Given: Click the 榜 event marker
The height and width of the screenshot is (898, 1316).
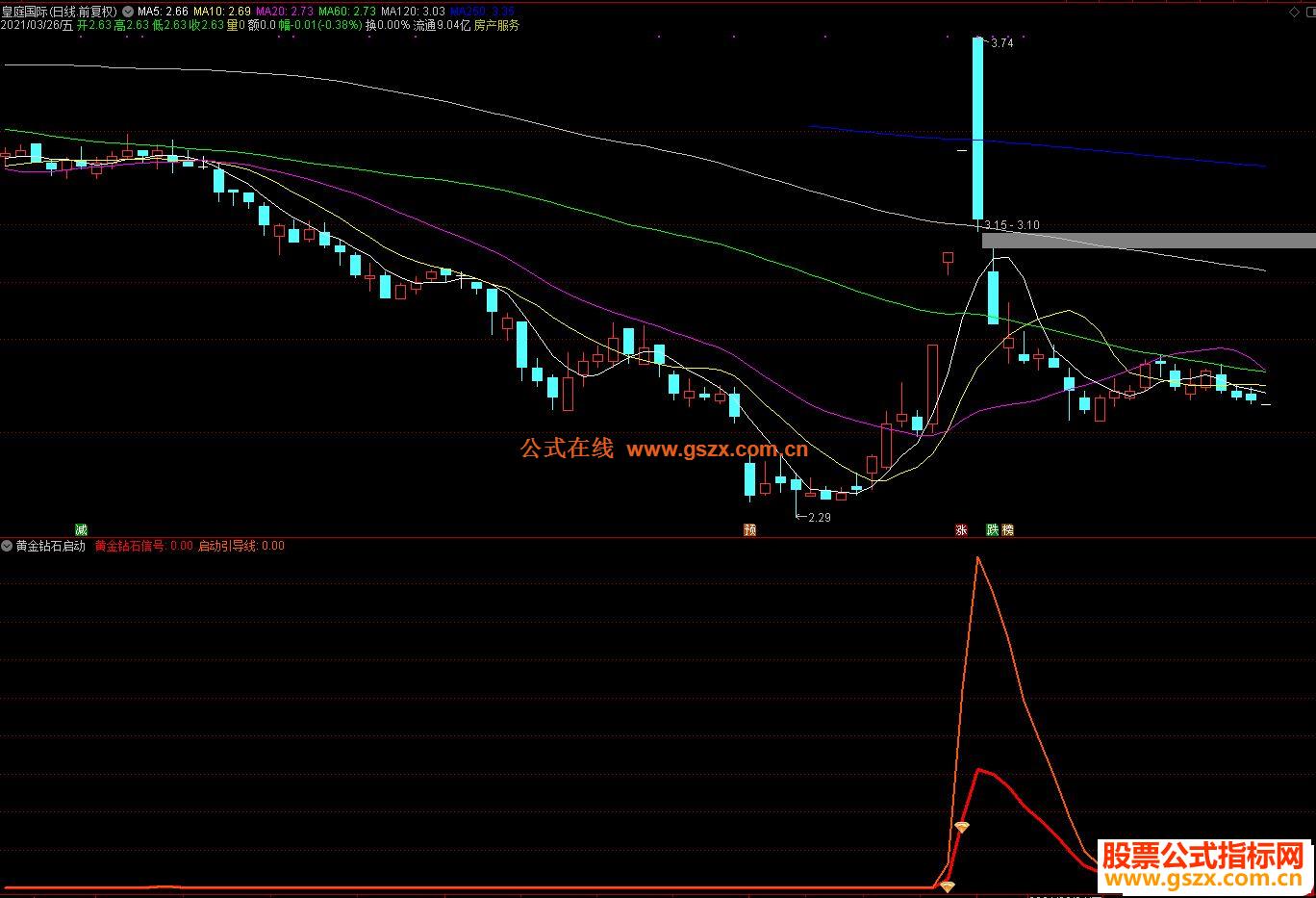Looking at the screenshot, I should click(1007, 529).
